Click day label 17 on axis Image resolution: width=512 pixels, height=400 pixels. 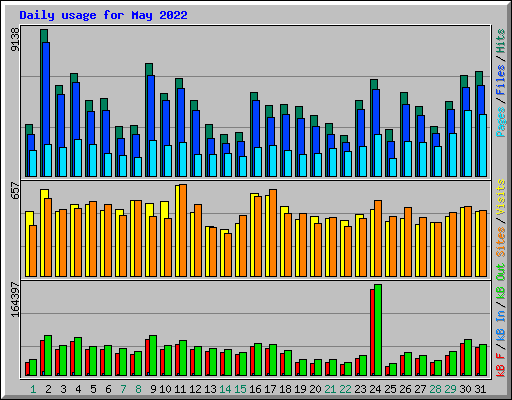point(270,389)
